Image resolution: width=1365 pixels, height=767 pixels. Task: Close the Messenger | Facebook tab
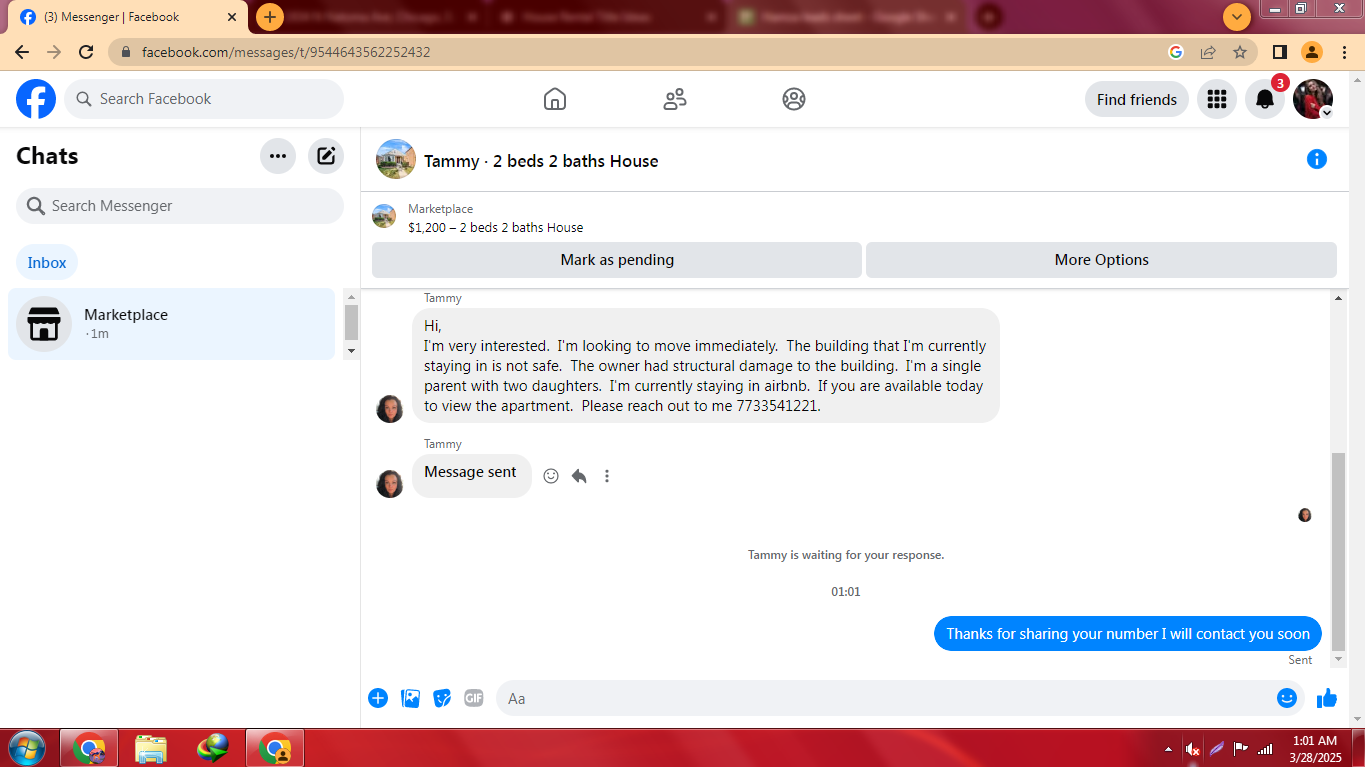click(232, 17)
